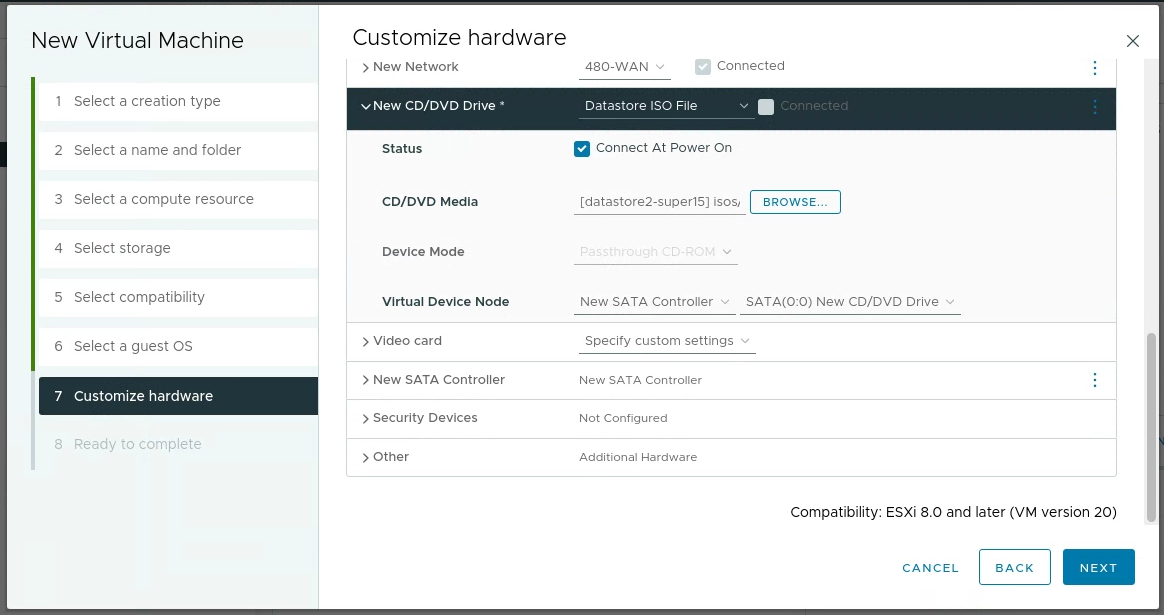Screen dimensions: 1164x615
Task: Expand the New SATA Controller section
Action: click(365, 380)
